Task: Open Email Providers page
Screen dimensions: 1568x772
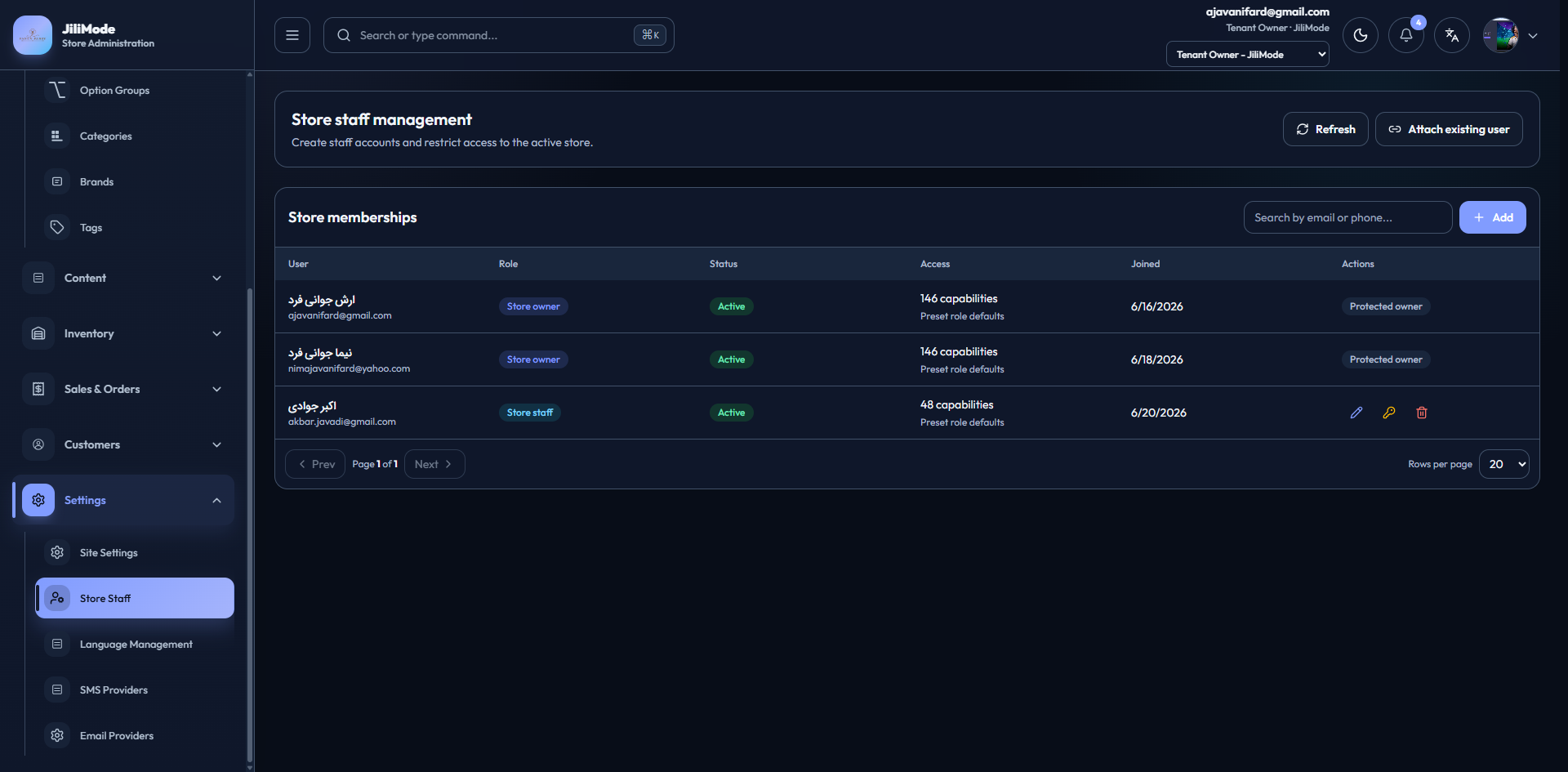Action: [135, 736]
